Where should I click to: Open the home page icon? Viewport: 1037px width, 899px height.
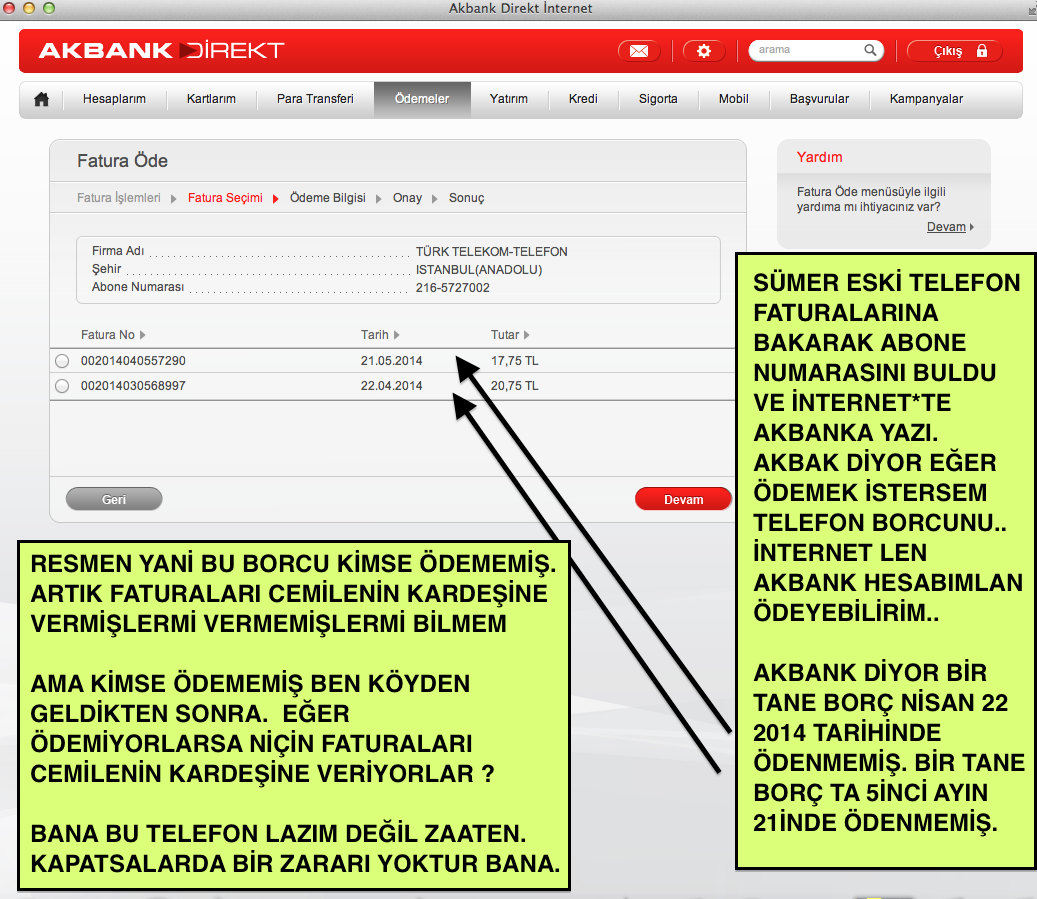point(42,99)
